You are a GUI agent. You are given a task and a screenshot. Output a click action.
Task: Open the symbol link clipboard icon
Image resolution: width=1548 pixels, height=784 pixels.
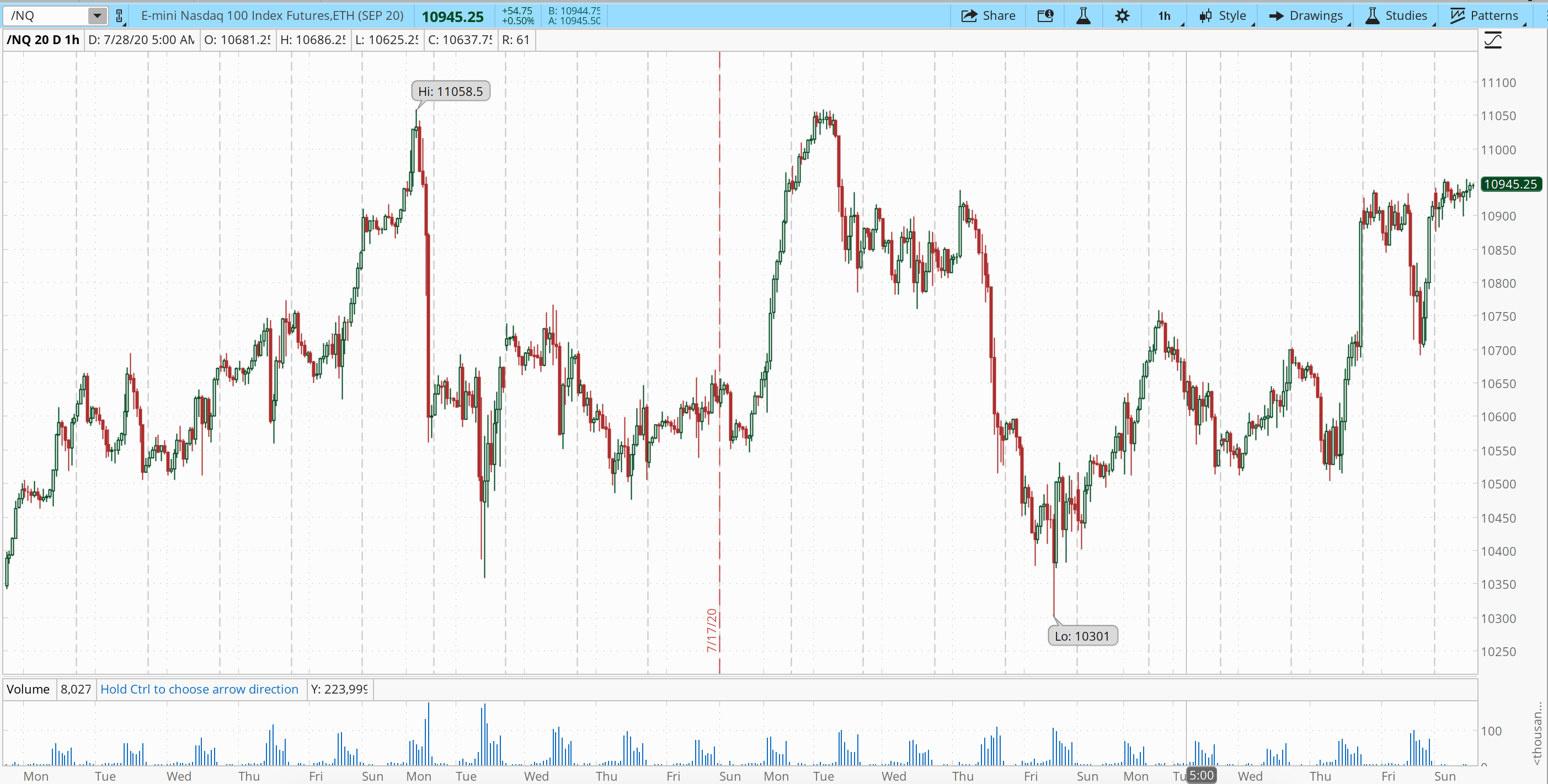pos(120,16)
